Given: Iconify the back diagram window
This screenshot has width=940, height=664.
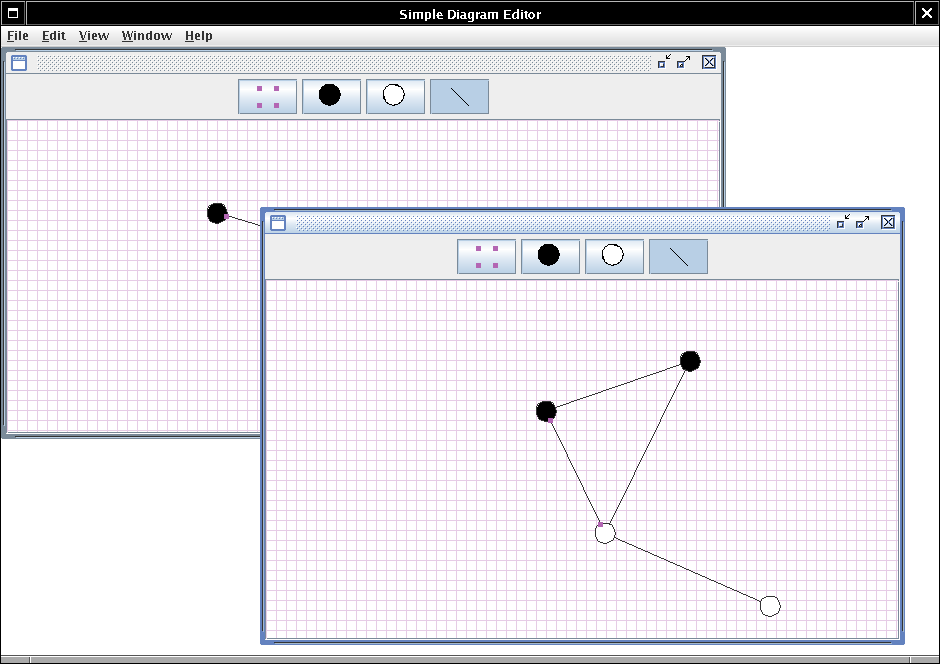Looking at the screenshot, I should click(664, 62).
